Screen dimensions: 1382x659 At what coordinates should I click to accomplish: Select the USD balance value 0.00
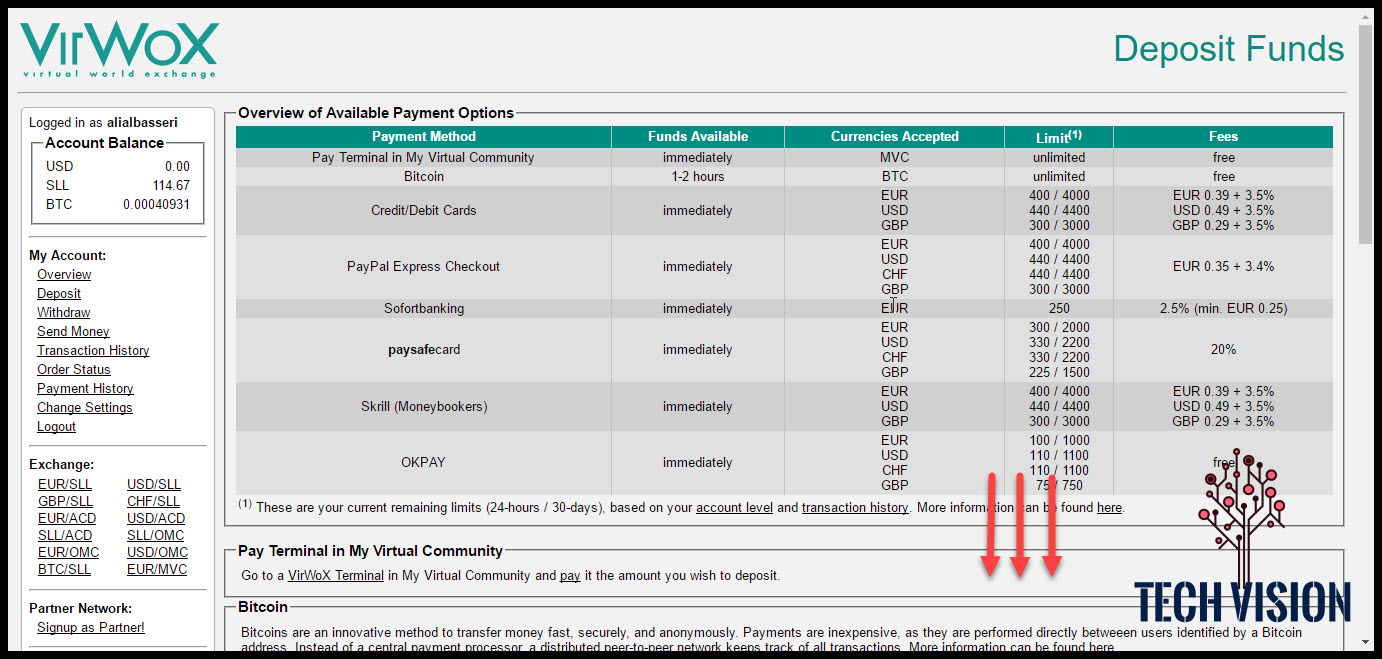click(x=177, y=167)
